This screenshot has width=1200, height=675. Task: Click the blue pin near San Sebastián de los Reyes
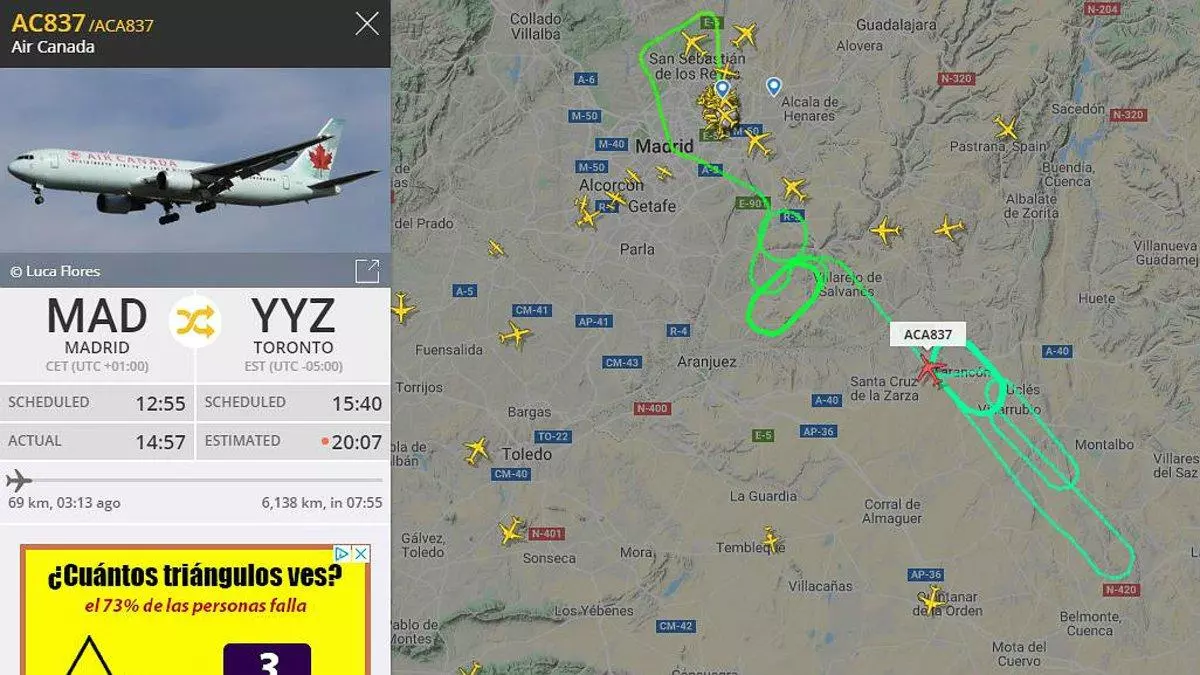pyautogui.click(x=722, y=89)
